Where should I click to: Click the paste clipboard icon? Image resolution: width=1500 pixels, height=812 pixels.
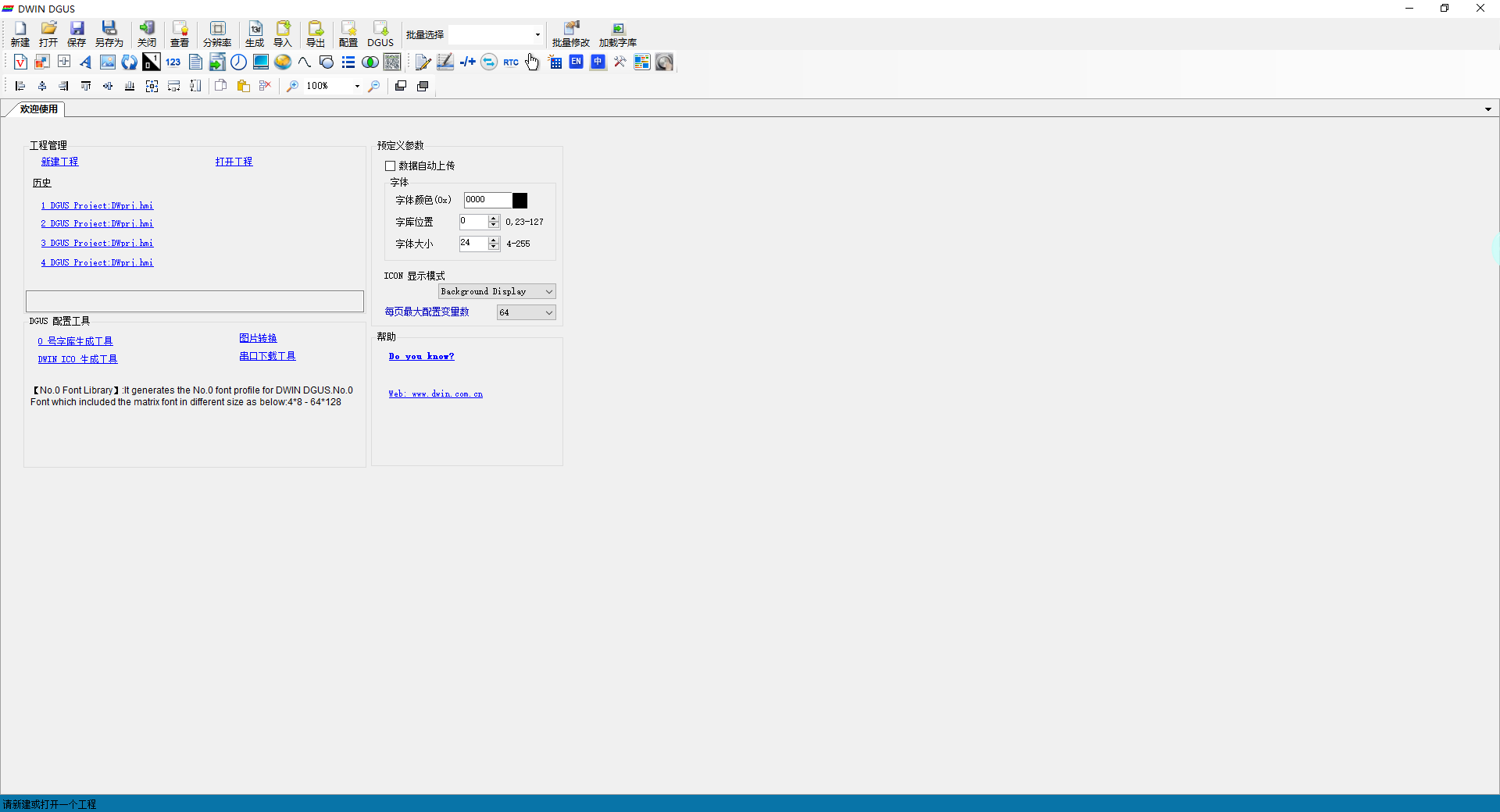243,86
